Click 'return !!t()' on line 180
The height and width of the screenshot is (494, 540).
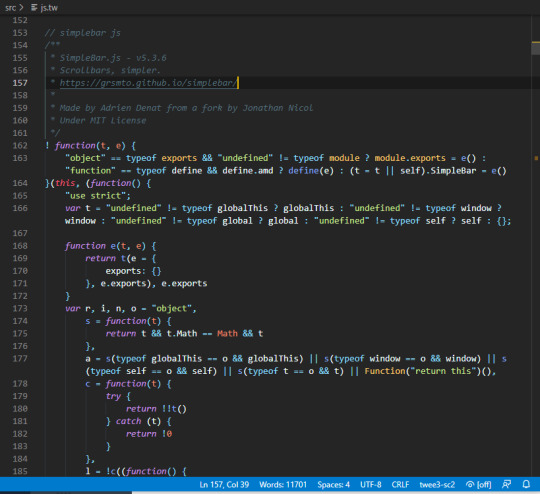pos(156,409)
